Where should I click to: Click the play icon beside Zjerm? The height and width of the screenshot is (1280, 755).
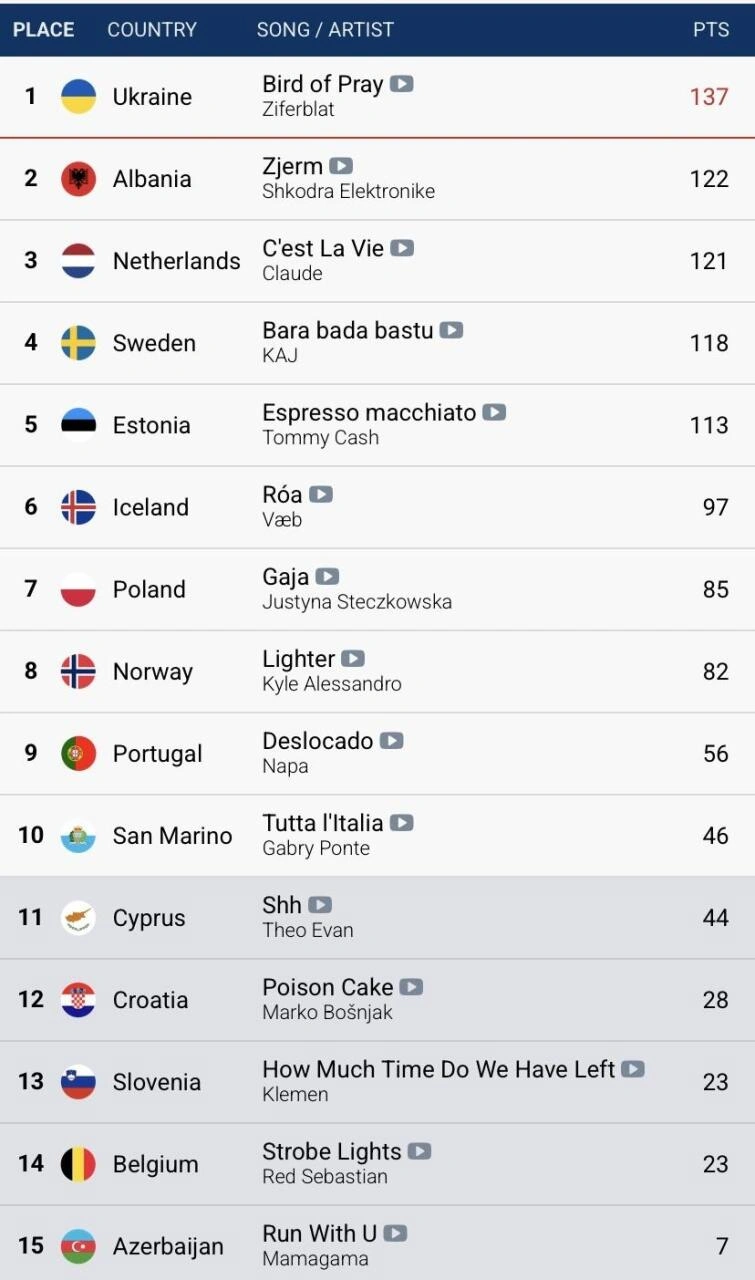coord(341,166)
